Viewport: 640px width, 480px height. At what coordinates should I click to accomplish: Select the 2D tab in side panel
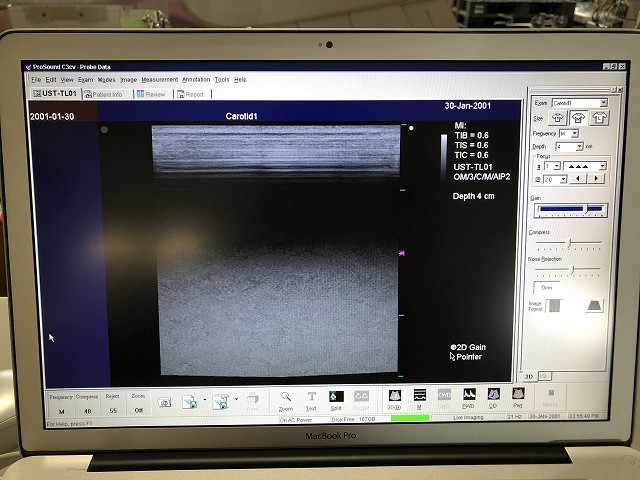pos(529,376)
